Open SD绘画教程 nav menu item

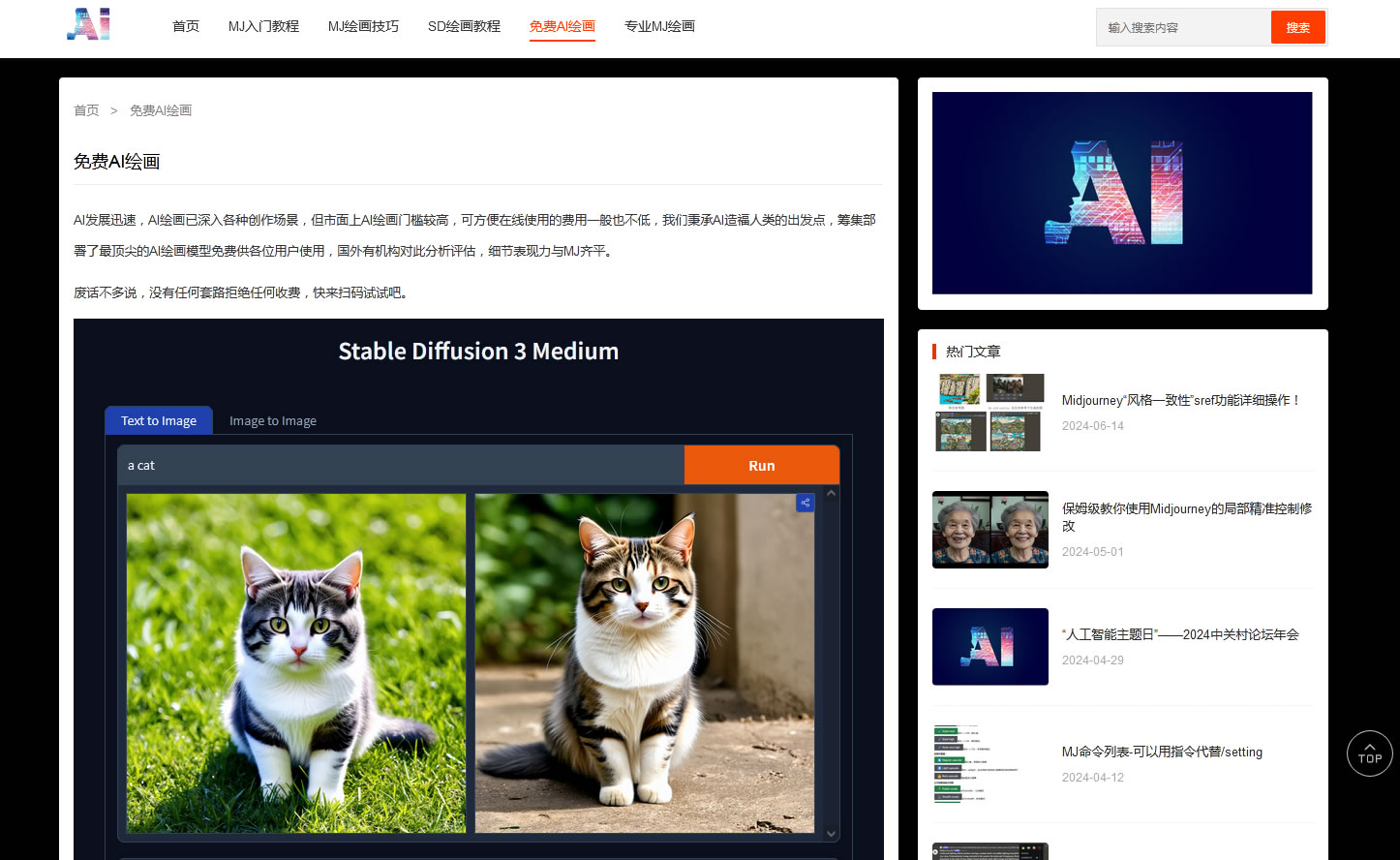pos(464,26)
